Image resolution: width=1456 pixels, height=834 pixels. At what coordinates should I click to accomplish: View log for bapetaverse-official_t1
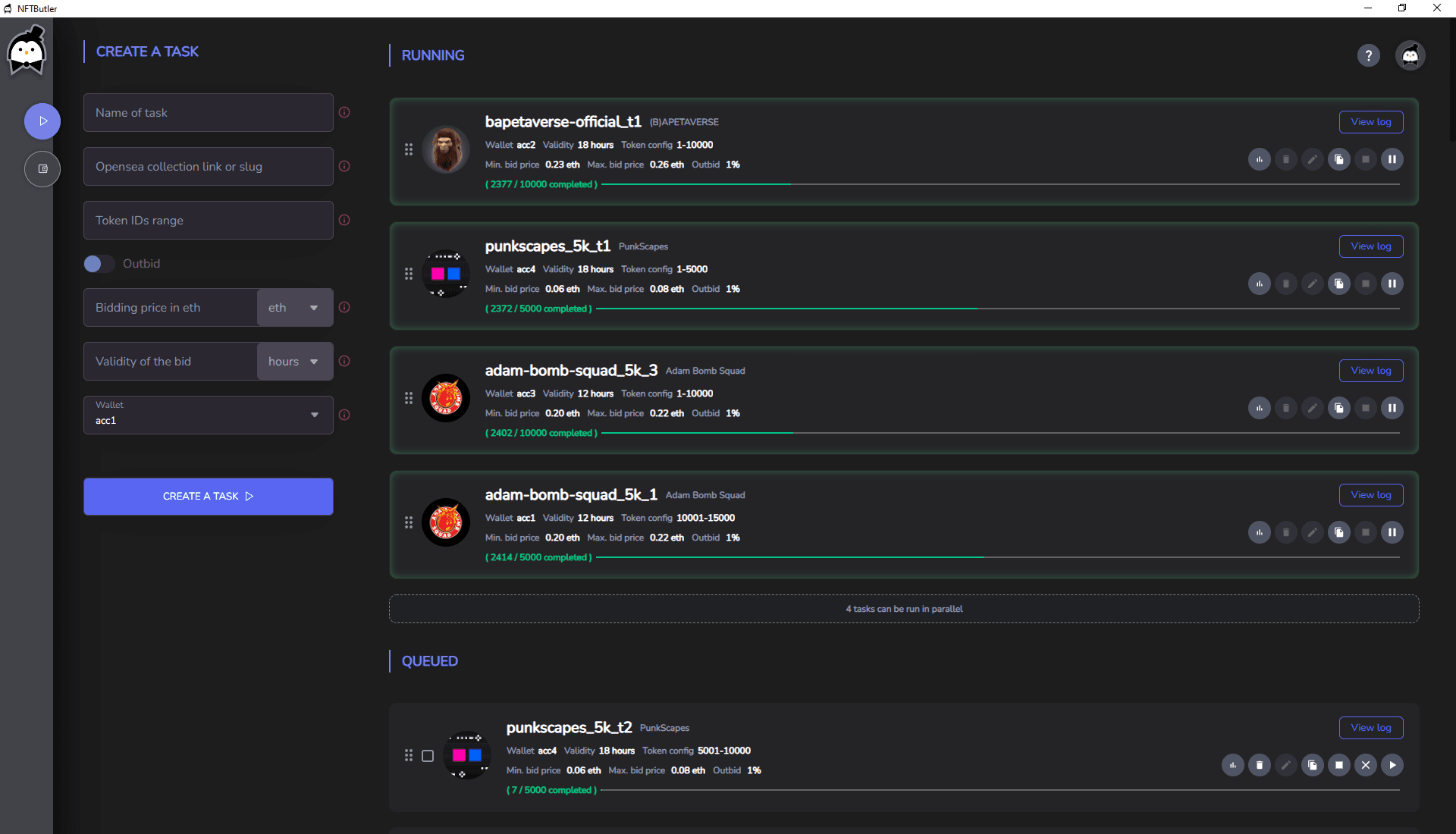pos(1371,122)
